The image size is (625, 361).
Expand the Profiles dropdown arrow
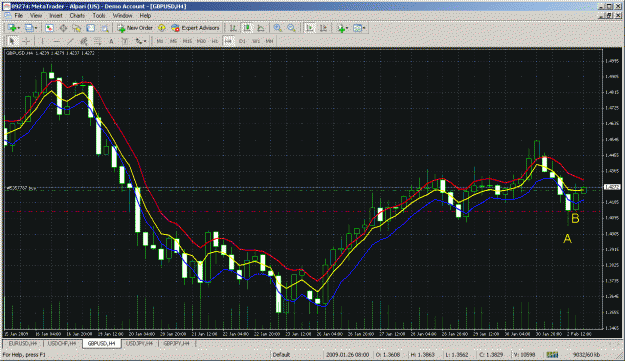tap(36, 28)
